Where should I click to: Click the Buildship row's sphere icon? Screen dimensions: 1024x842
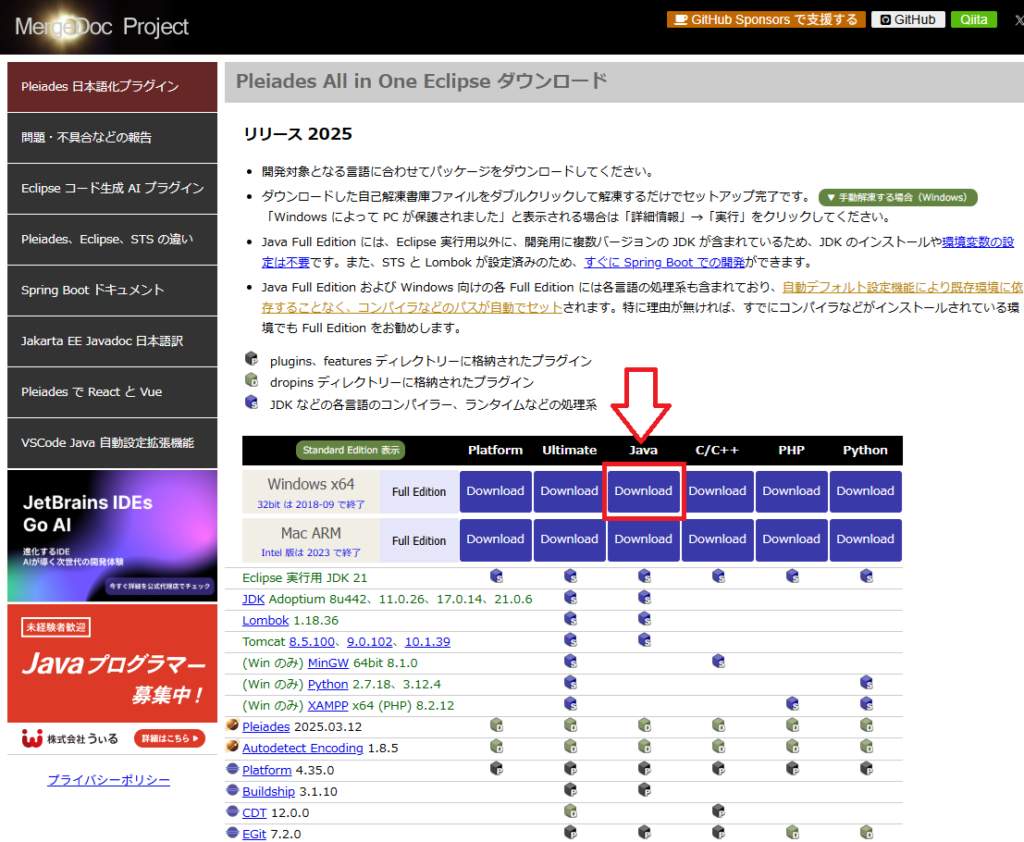click(232, 790)
